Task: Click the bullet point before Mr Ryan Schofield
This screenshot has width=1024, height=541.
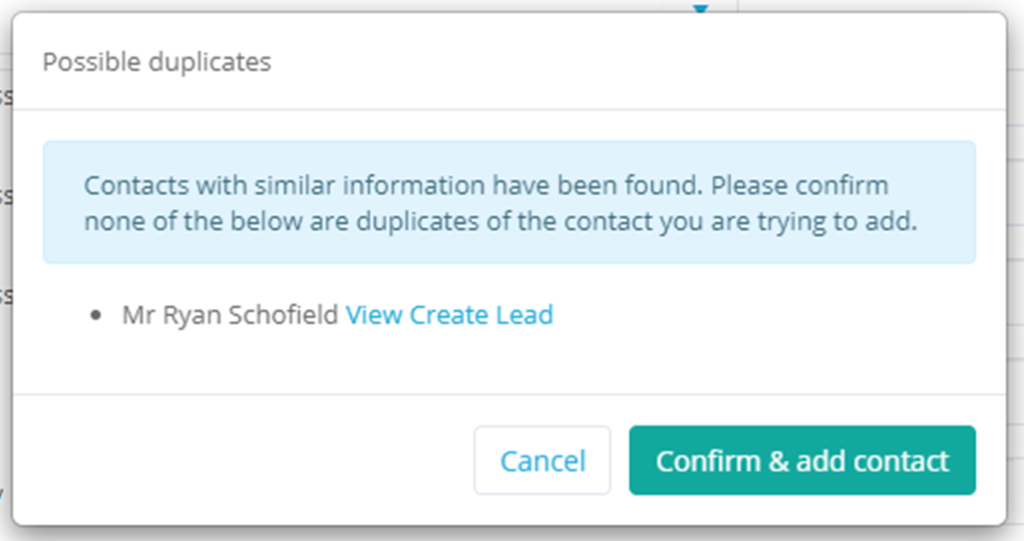Action: pos(96,316)
